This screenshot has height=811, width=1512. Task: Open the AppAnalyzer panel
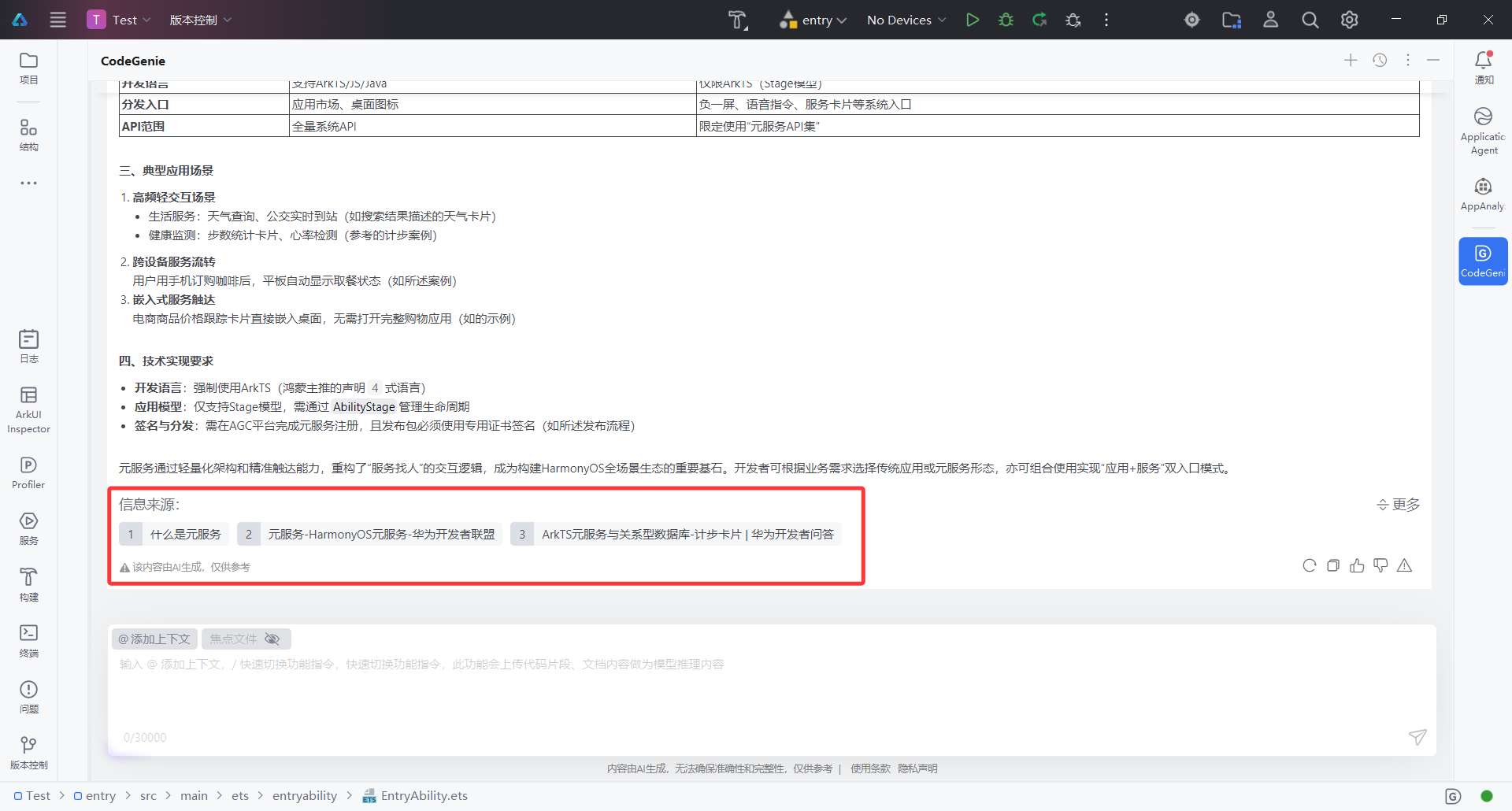point(1484,194)
